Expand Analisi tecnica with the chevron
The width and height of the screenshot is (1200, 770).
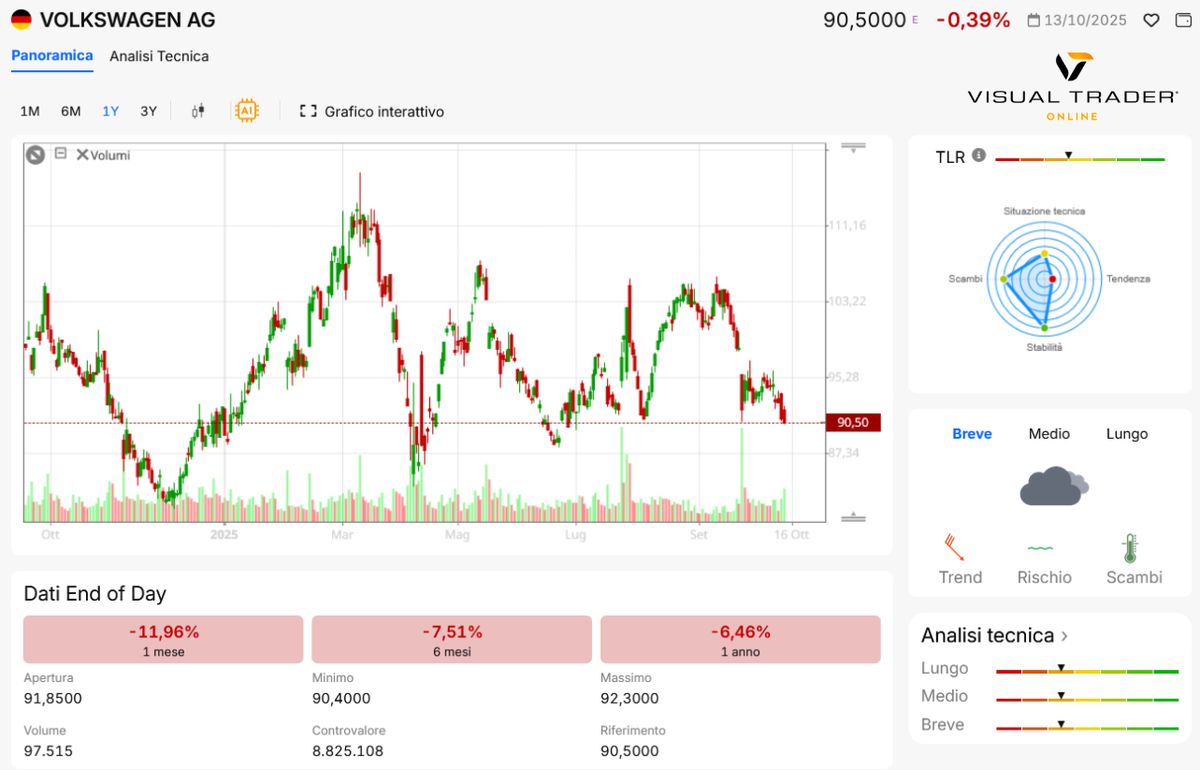[1065, 636]
